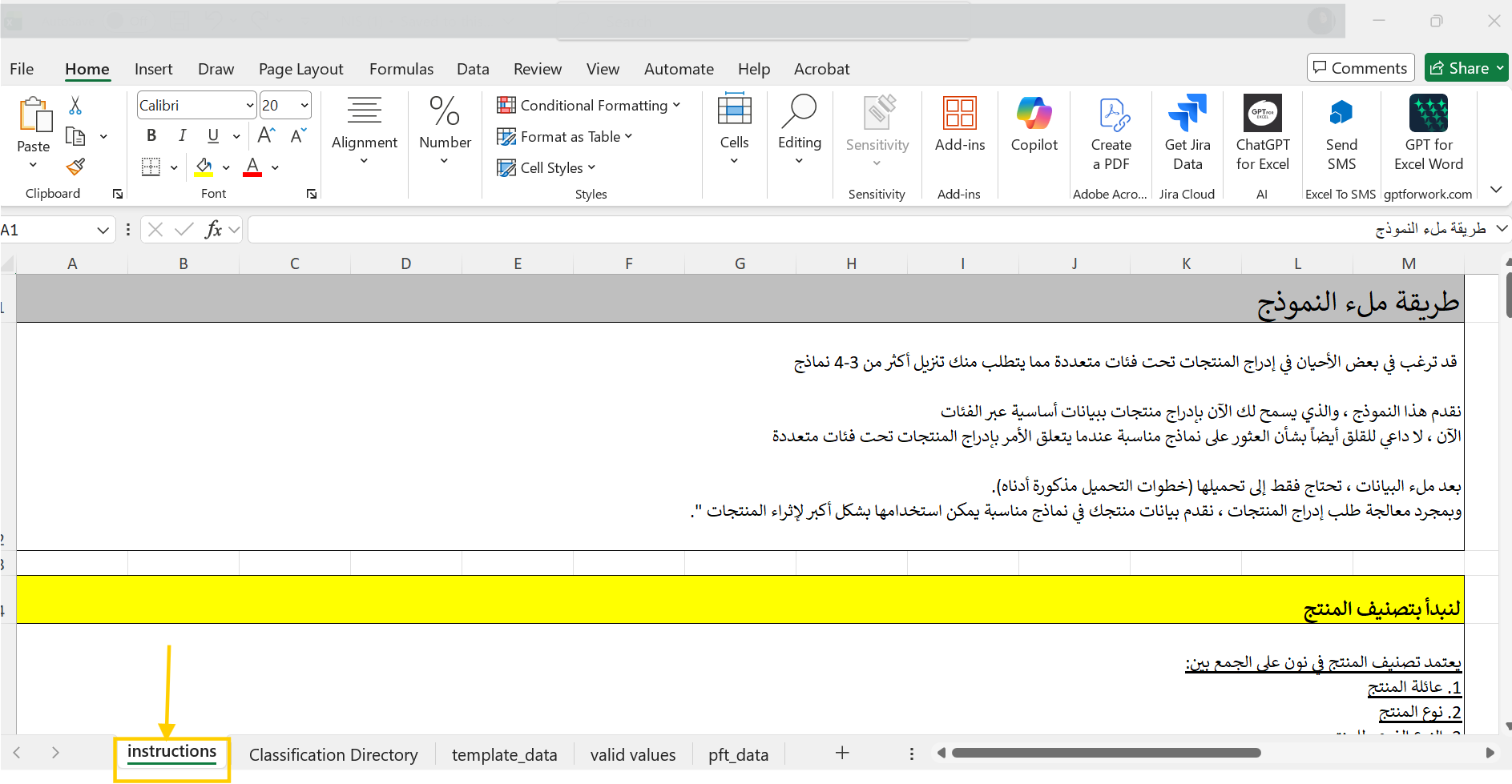Select the Format Painter brush icon

75,167
